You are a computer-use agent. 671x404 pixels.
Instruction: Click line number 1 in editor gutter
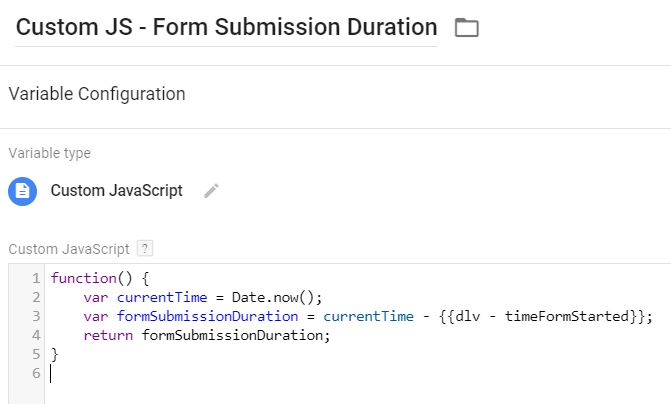pyautogui.click(x=36, y=278)
